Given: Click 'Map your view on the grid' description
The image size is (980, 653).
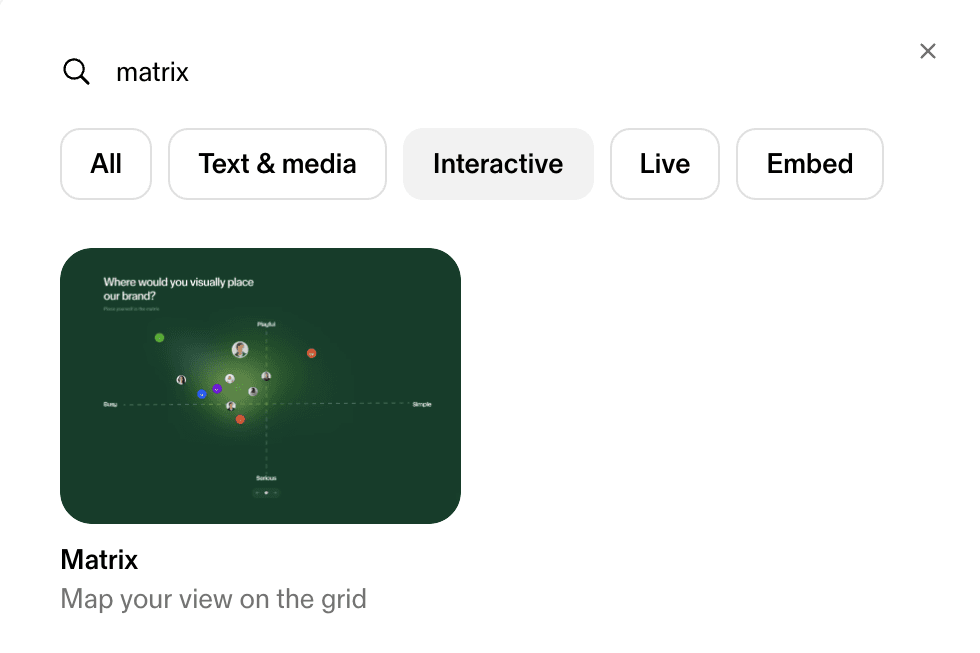Looking at the screenshot, I should [x=214, y=599].
